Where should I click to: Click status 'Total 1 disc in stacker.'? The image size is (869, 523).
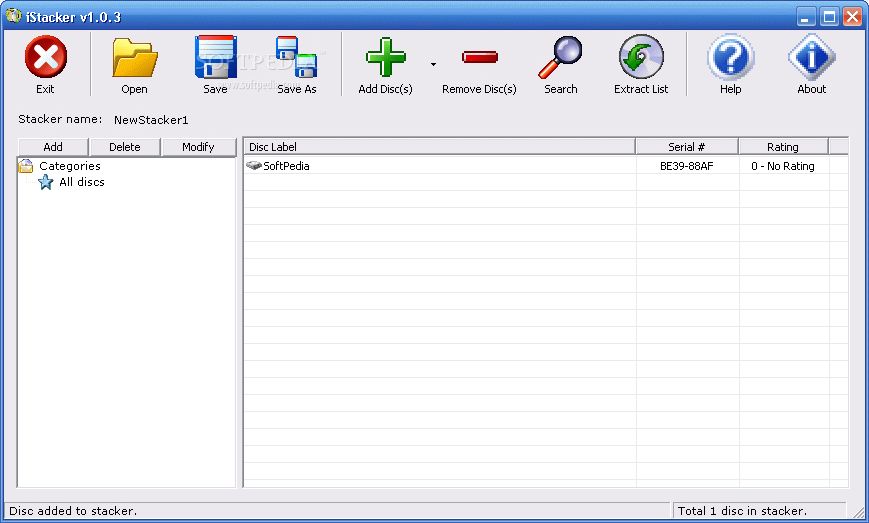[x=742, y=511]
